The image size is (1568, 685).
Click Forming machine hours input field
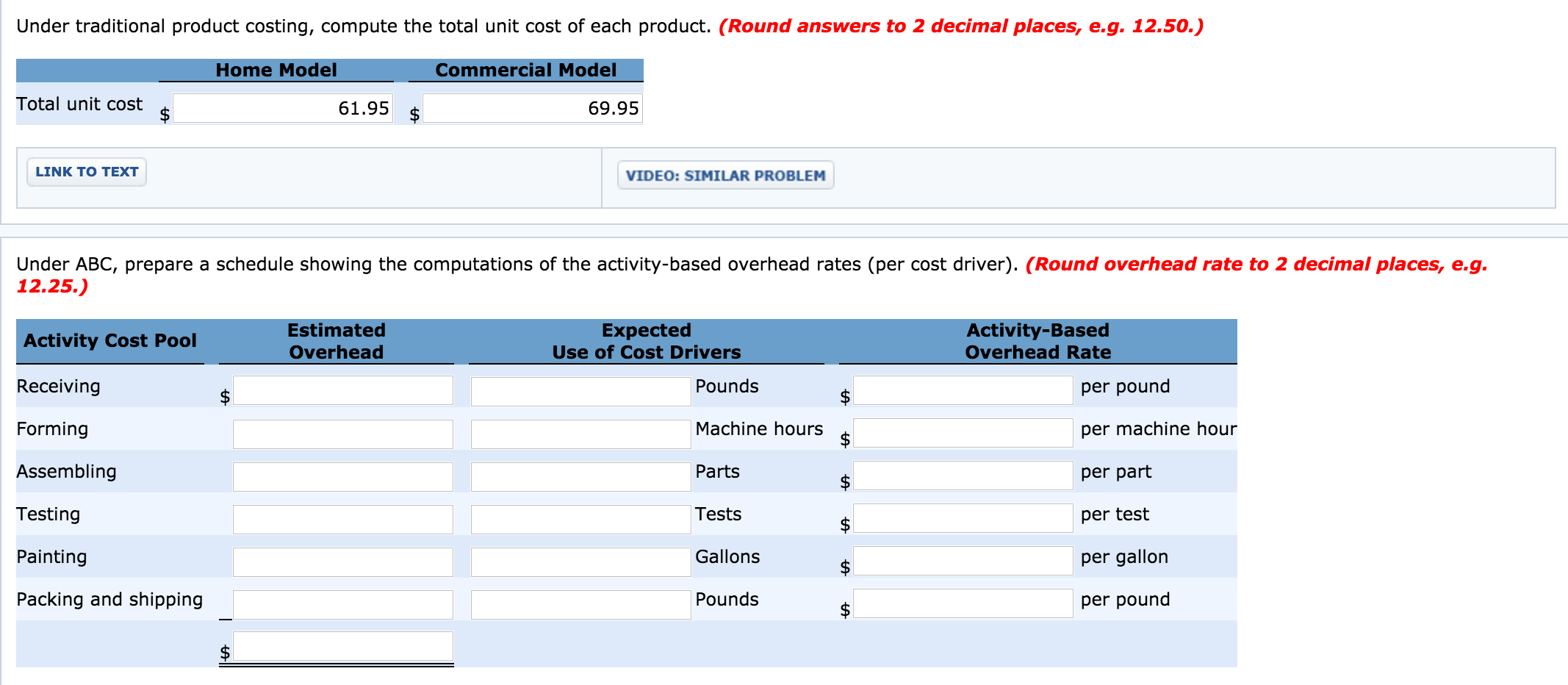click(580, 434)
